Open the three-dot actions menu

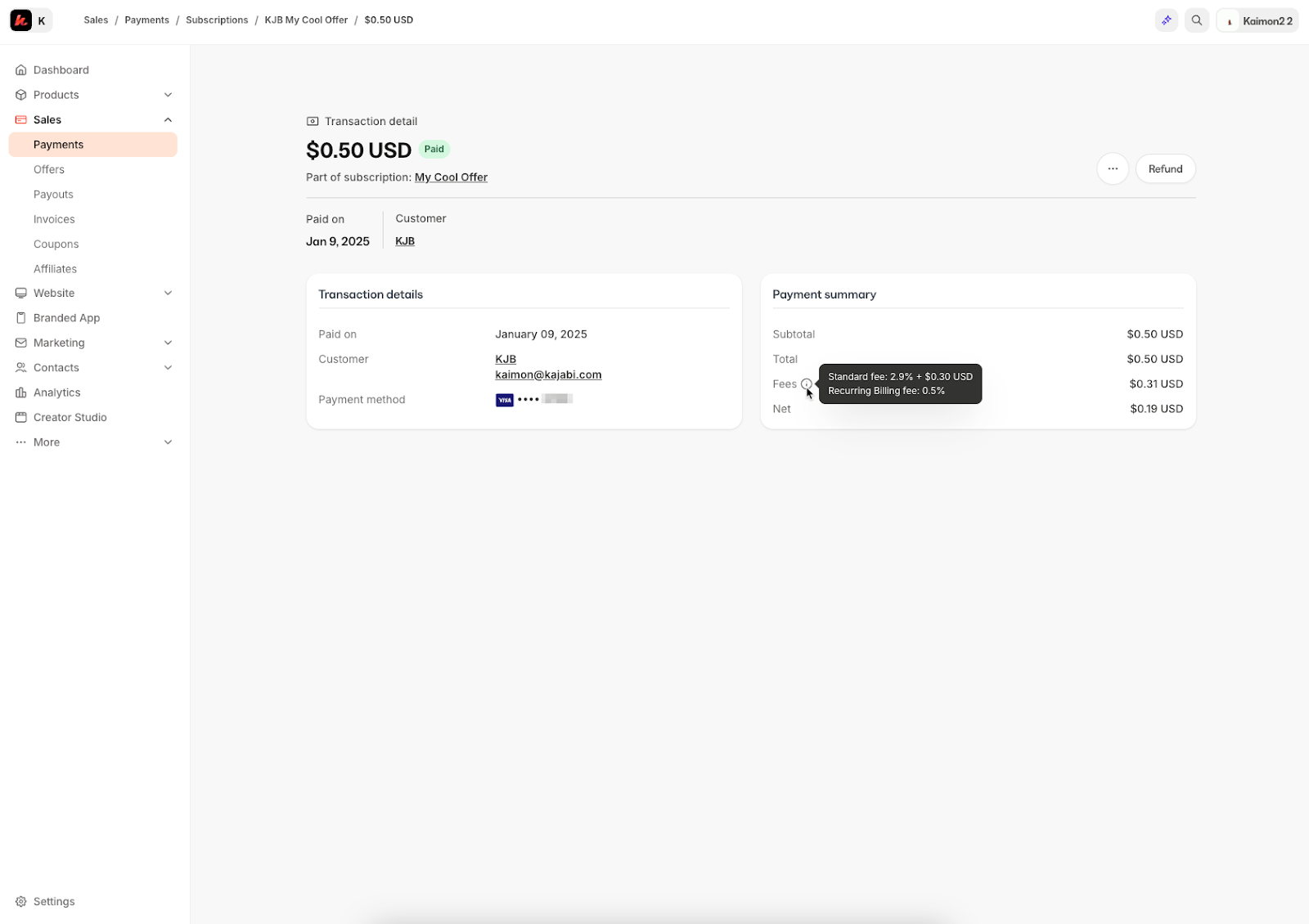[x=1113, y=169]
